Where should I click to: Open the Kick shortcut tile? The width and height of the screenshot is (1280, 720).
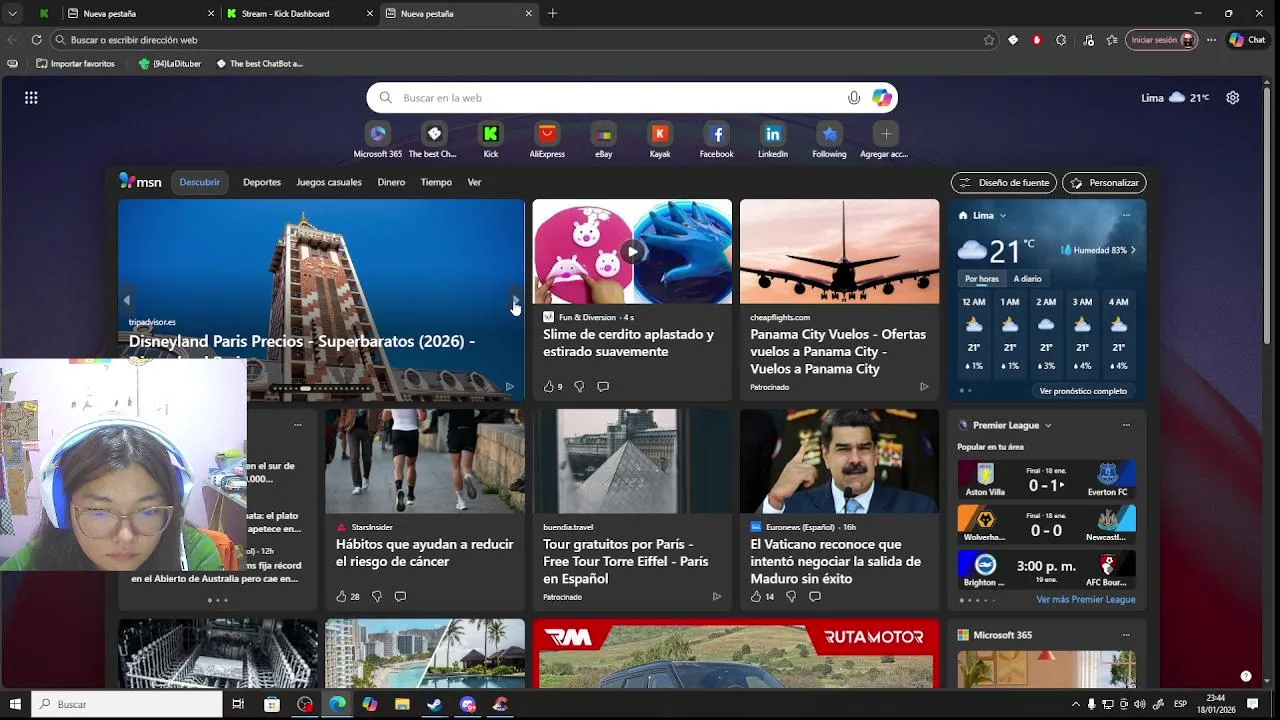490,140
